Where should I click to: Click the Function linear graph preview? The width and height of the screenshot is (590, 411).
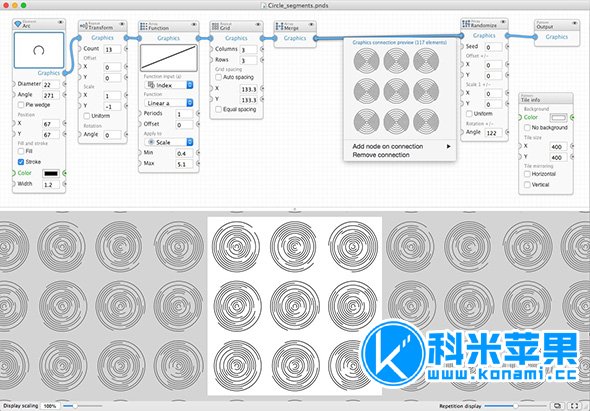click(169, 58)
